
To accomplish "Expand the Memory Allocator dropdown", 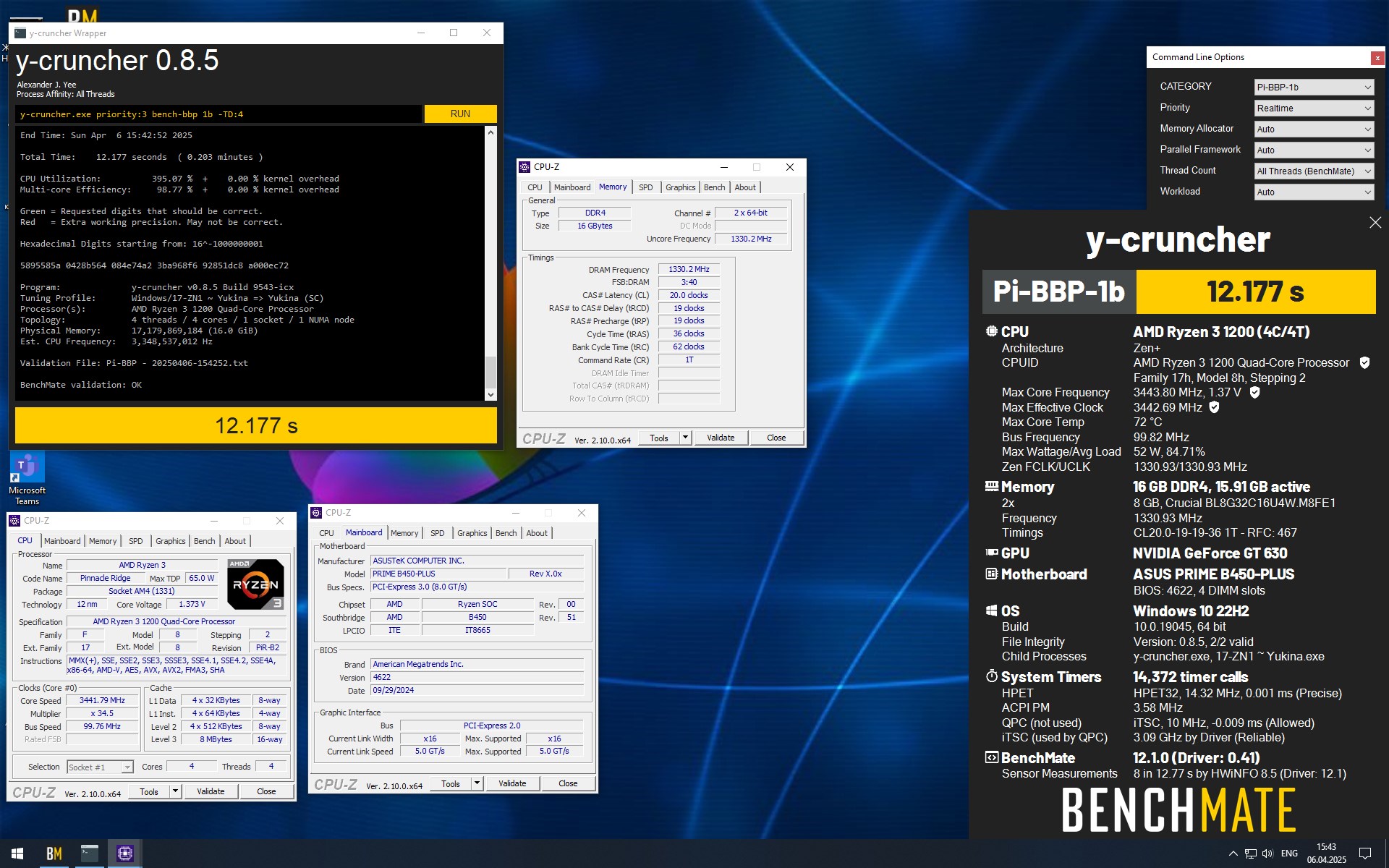I will tap(1314, 129).
